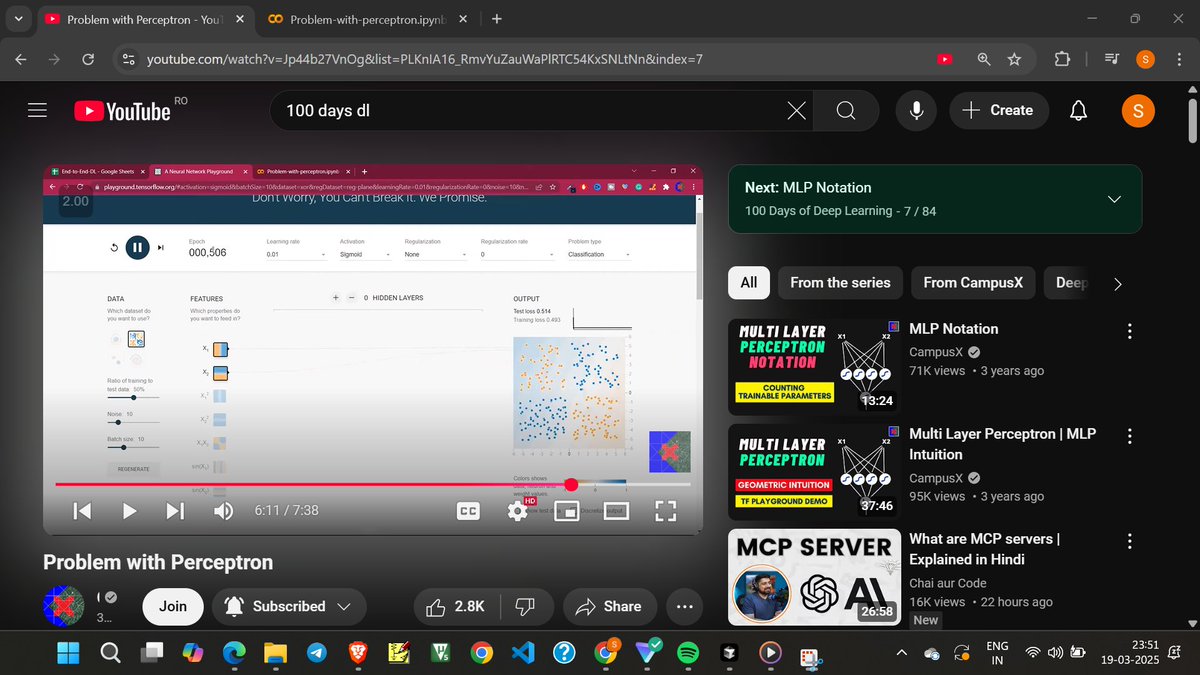Open more actions three-dot button

[684, 606]
